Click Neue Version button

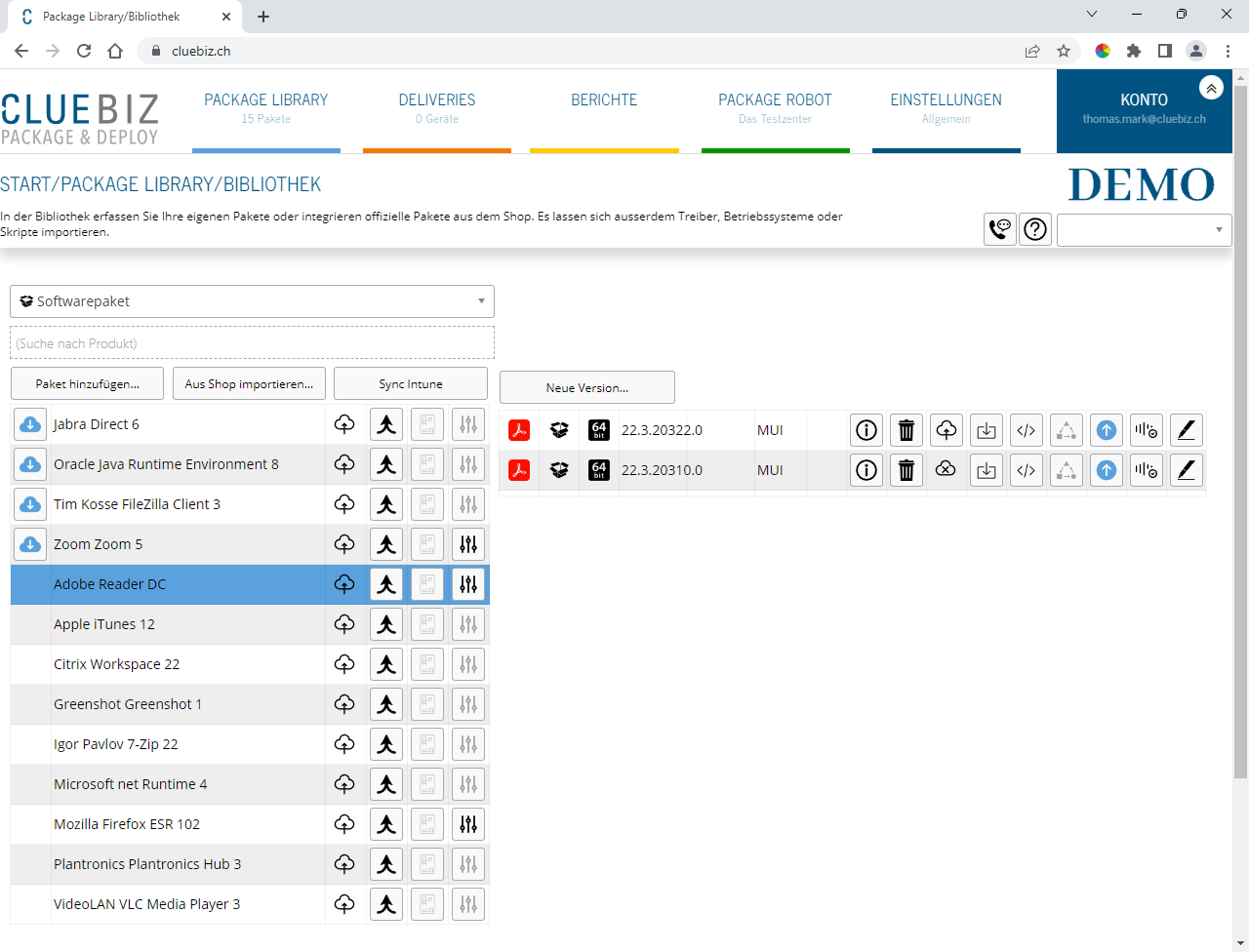click(587, 387)
